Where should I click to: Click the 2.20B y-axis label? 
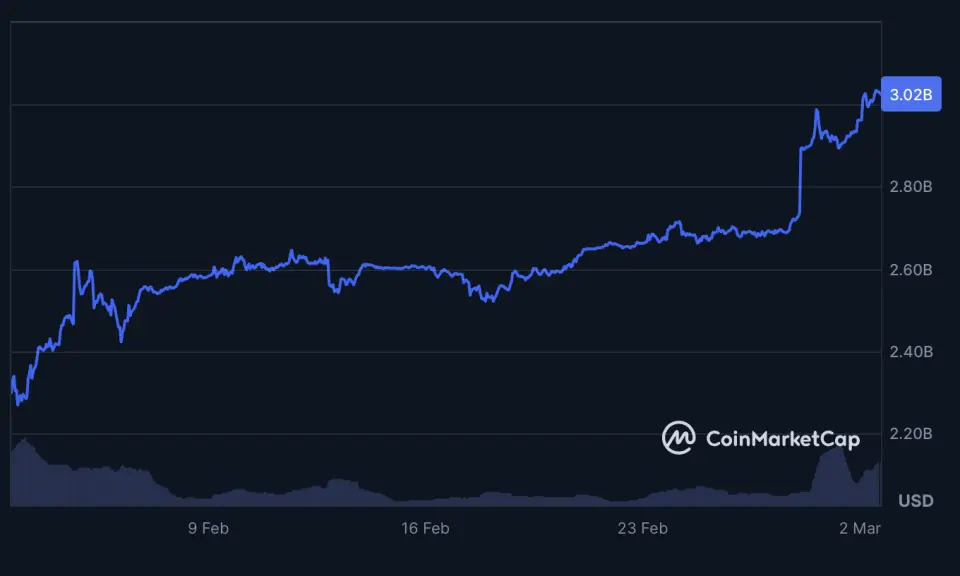click(x=911, y=434)
